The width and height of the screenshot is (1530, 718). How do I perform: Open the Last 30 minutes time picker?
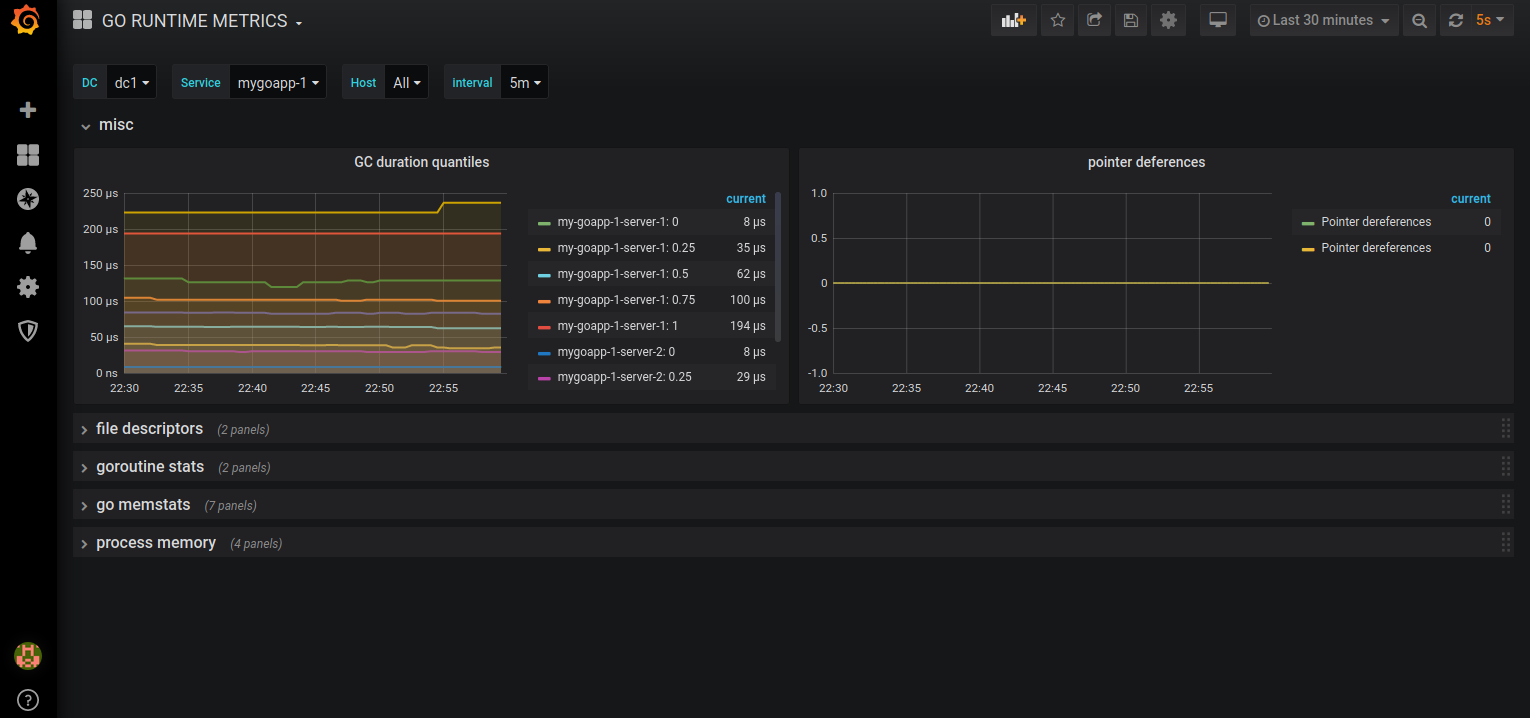pos(1324,20)
